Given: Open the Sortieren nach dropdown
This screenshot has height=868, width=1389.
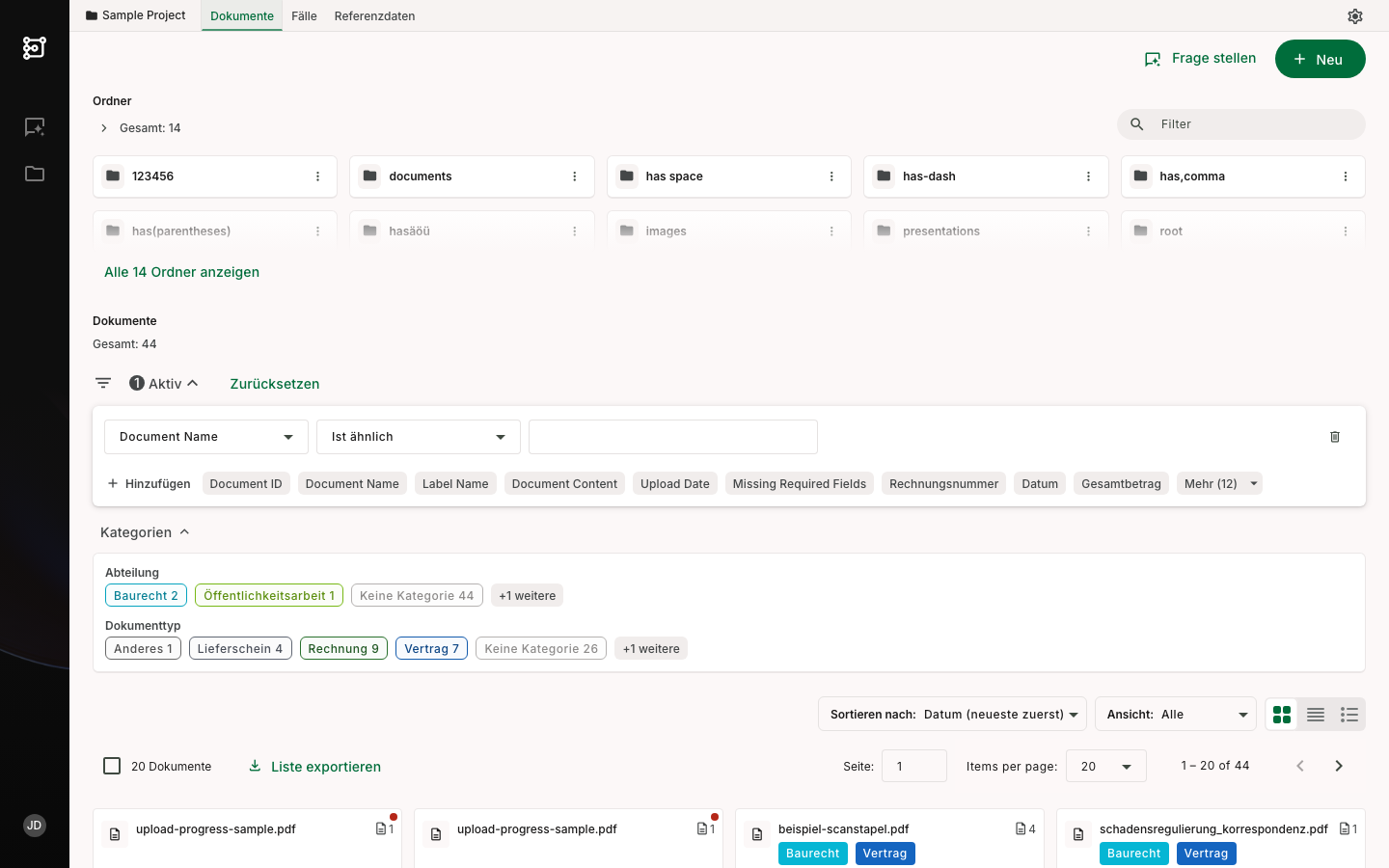Looking at the screenshot, I should (953, 715).
